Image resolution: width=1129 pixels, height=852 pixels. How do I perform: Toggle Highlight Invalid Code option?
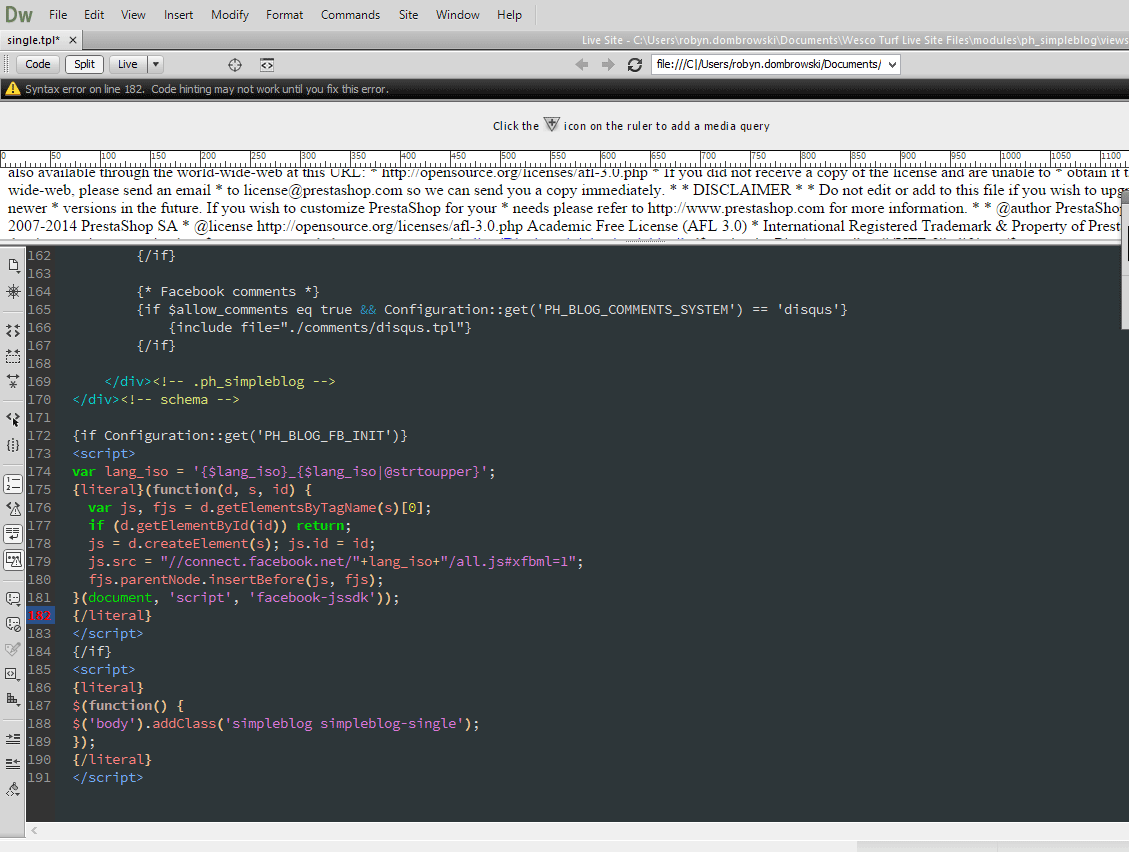tap(13, 509)
